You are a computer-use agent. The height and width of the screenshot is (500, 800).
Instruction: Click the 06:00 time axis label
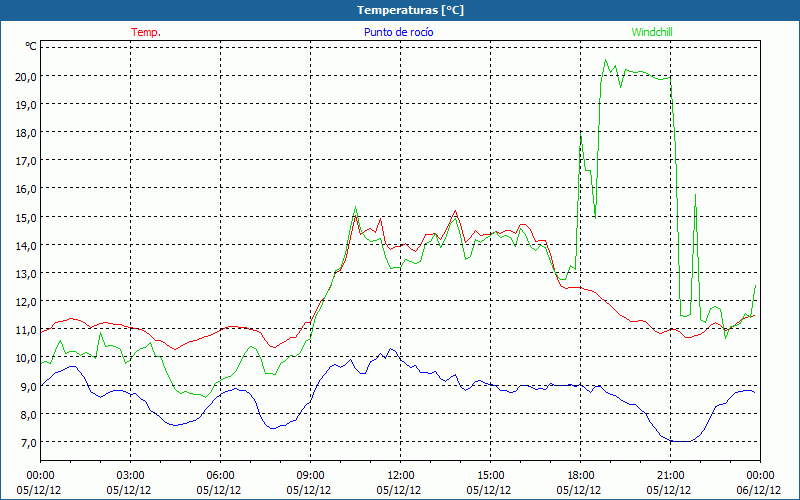220,476
